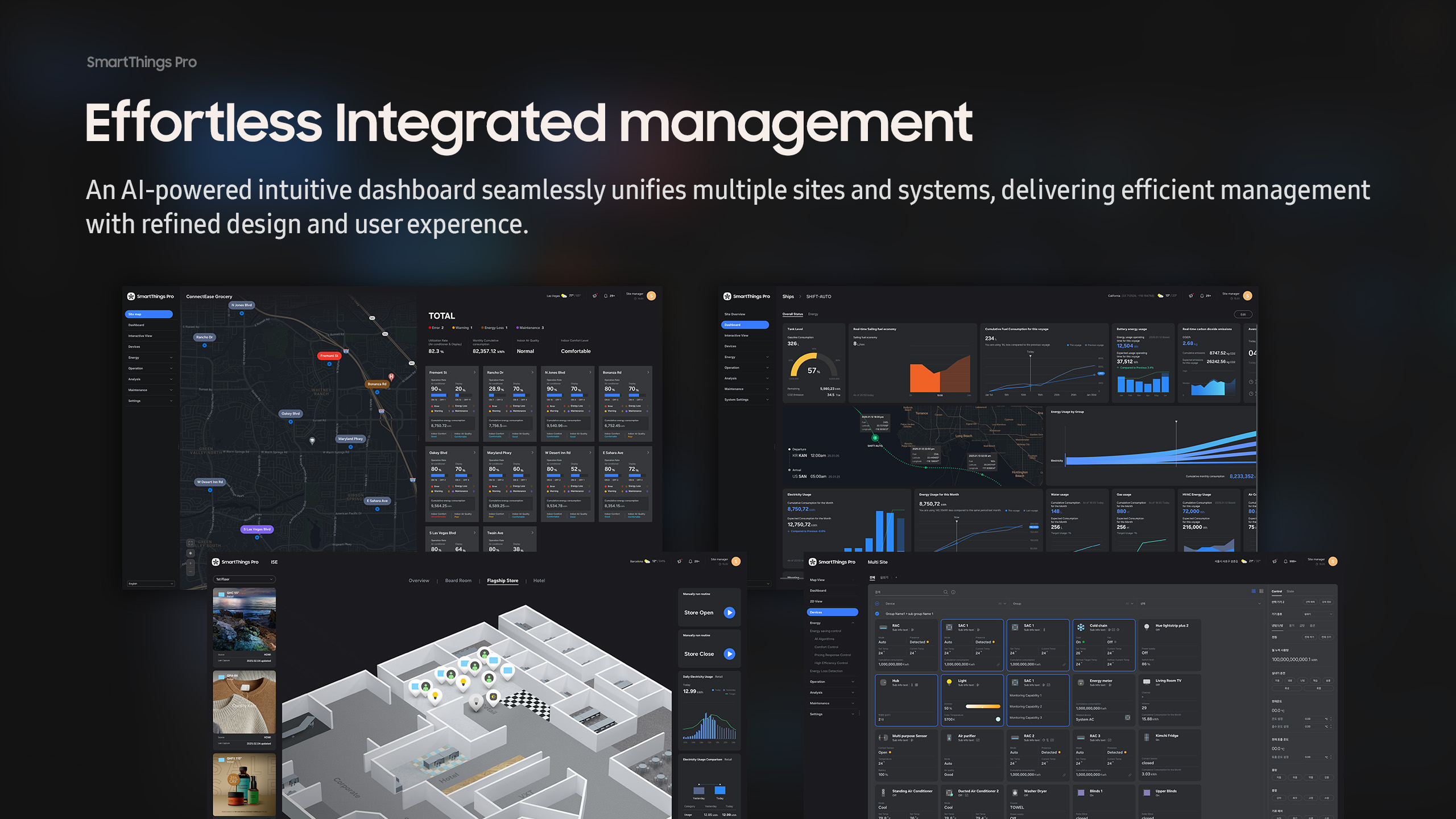
Task: Select Overview tab in ISE window
Action: click(419, 581)
